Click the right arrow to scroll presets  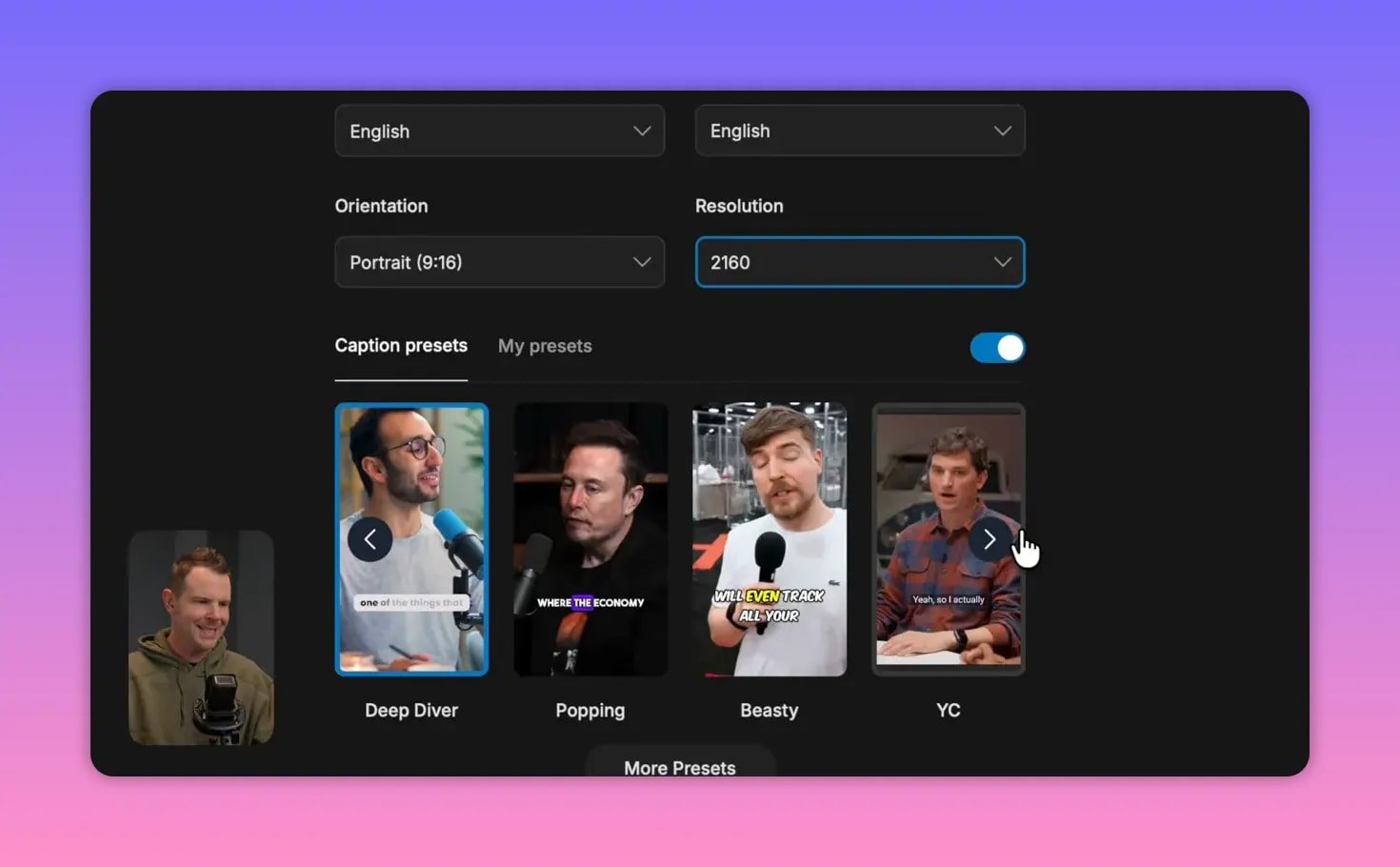pyautogui.click(x=989, y=538)
